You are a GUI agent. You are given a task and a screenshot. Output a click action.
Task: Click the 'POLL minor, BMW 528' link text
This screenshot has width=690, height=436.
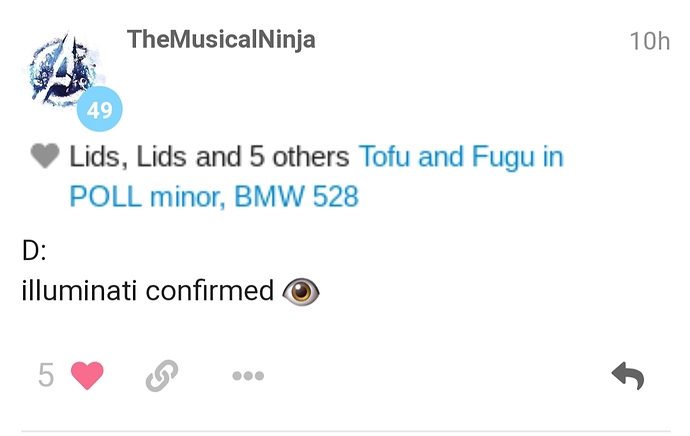tap(213, 196)
